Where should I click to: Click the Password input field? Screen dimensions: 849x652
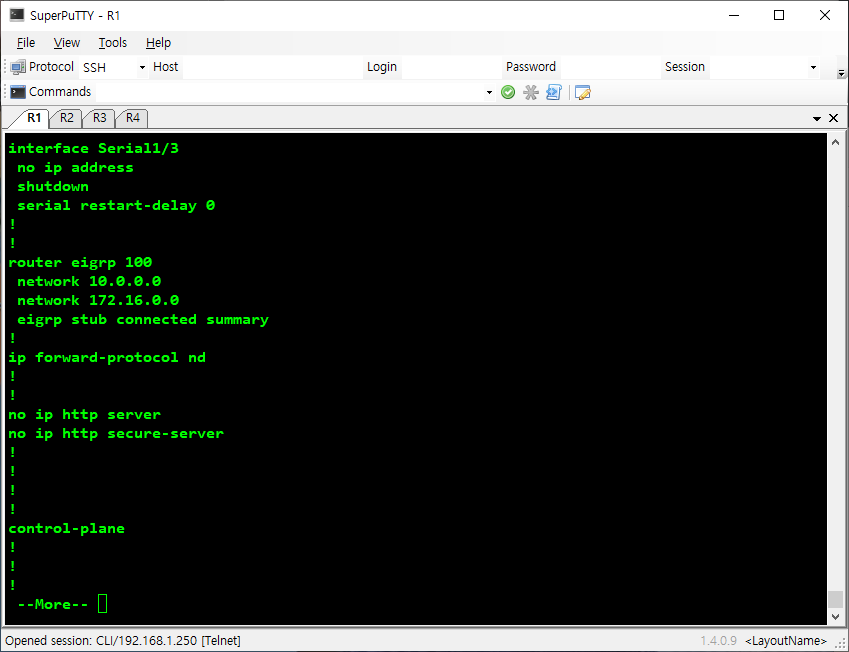point(610,67)
